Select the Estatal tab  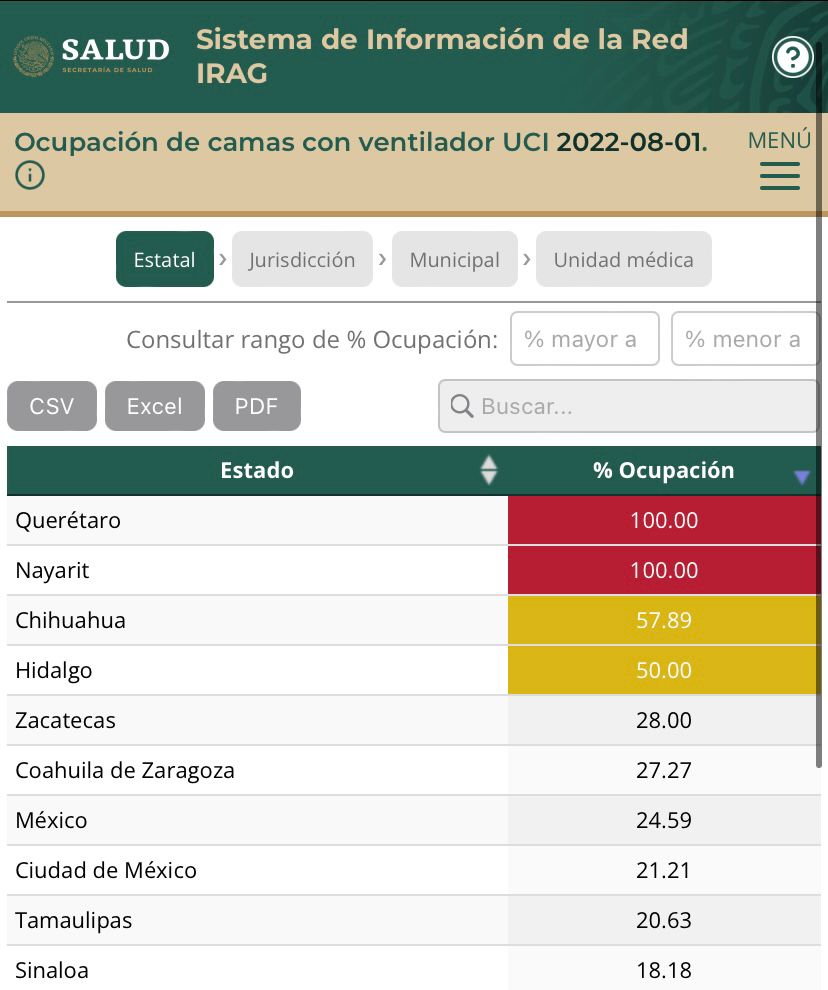tap(165, 259)
